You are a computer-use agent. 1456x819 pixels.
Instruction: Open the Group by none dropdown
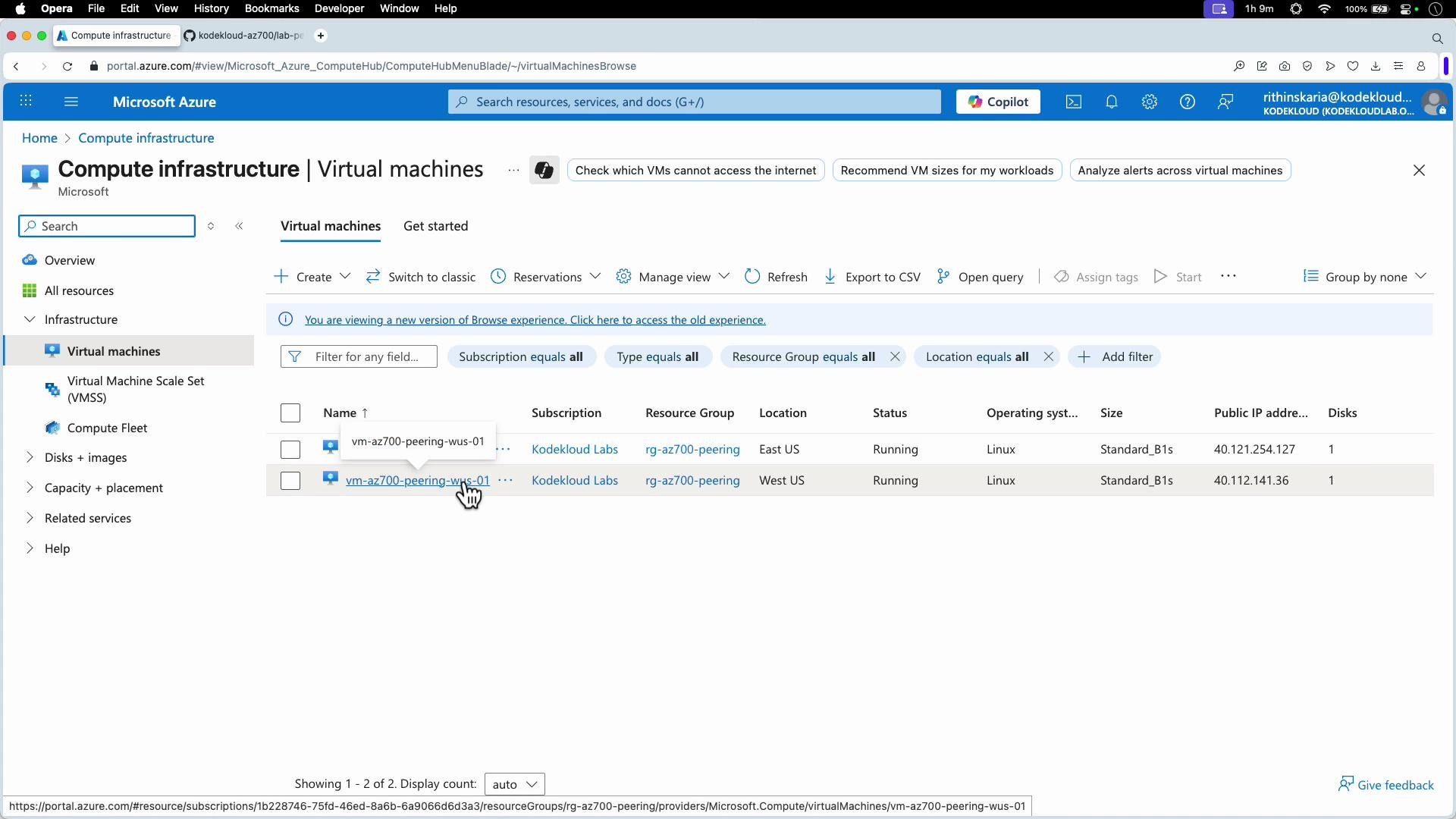(1365, 277)
